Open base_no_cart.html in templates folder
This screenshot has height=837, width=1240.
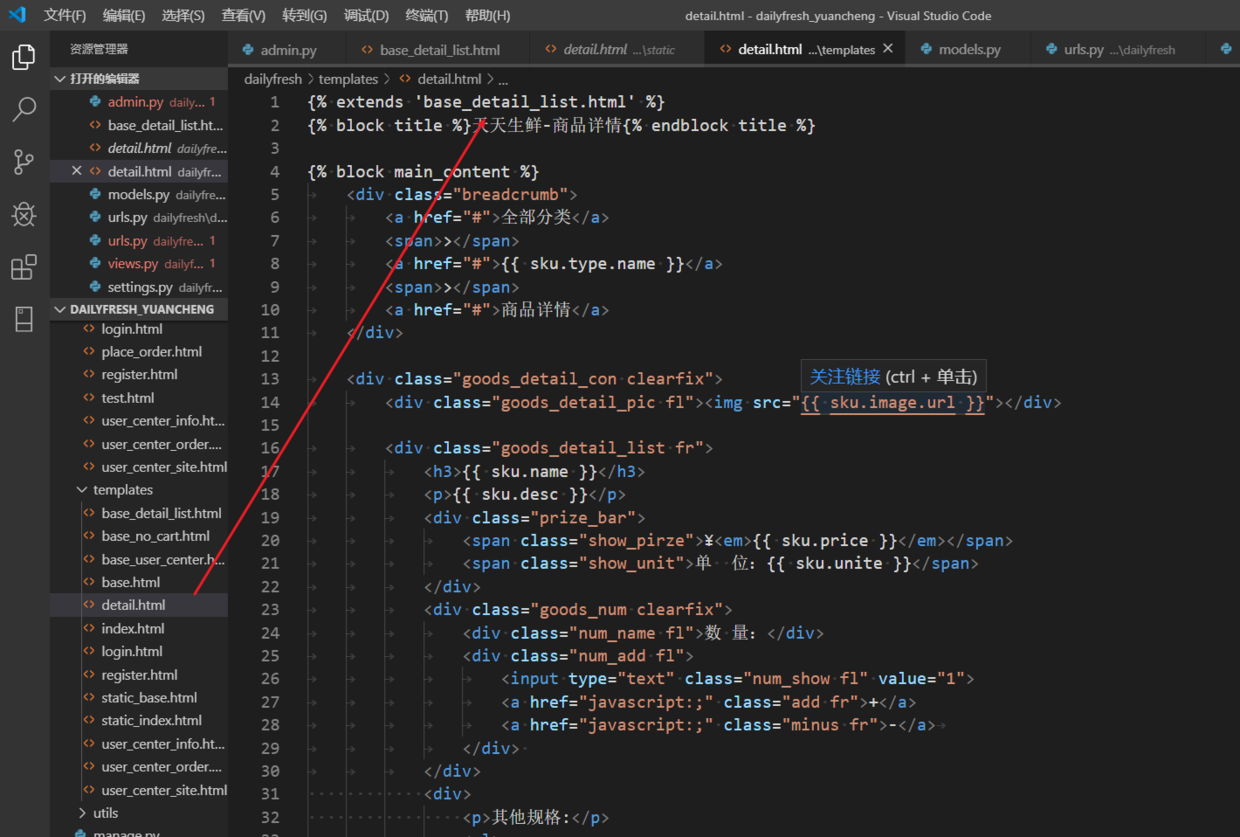(139, 536)
